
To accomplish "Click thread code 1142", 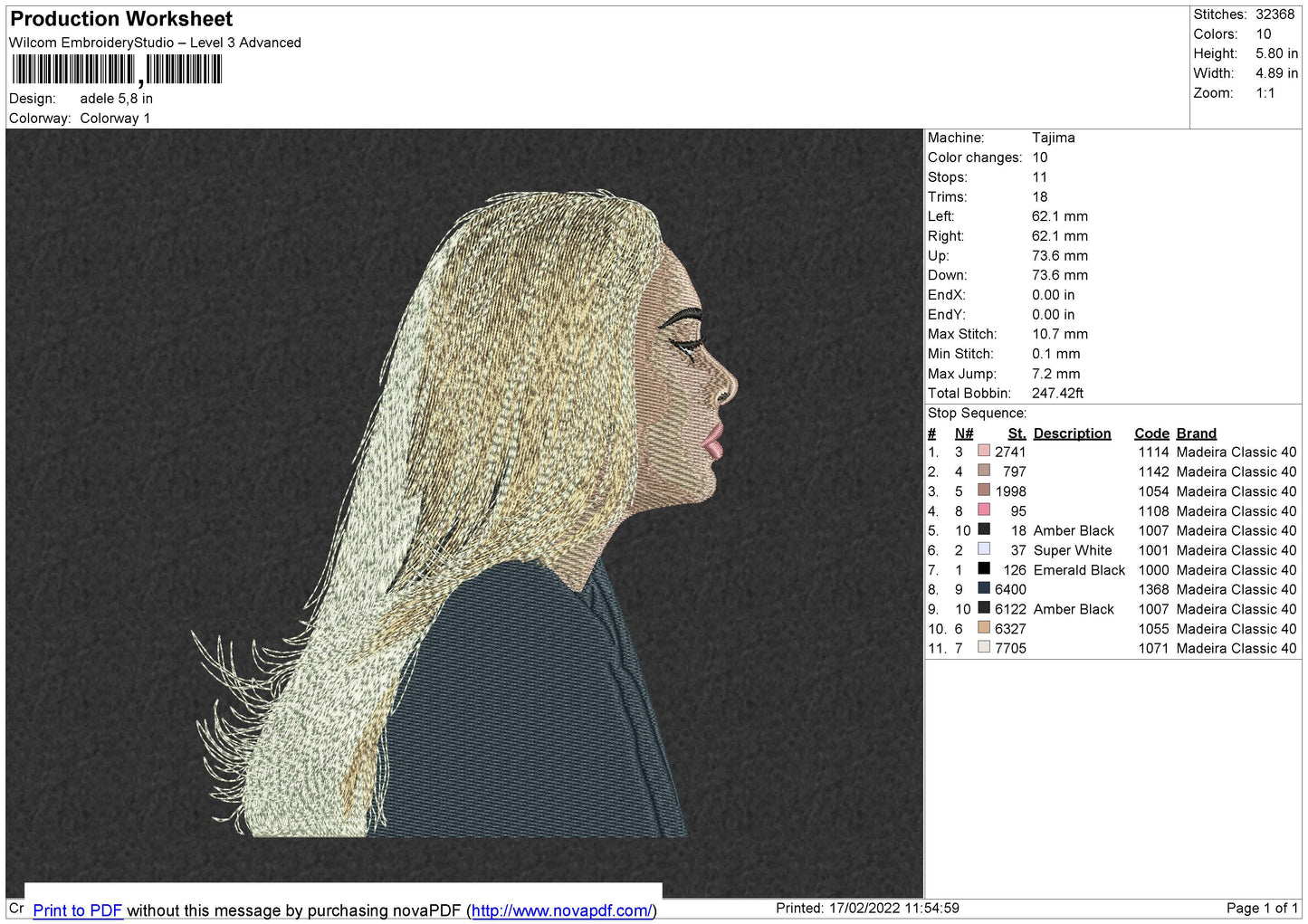I will (x=1154, y=472).
